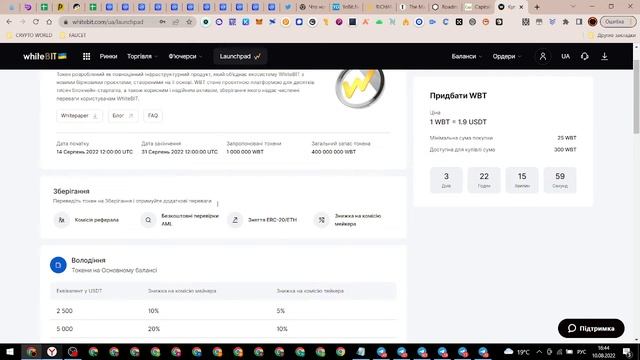Viewport: 640px width, 360px height.
Task: Open the system clock and date
Action: pos(604,351)
